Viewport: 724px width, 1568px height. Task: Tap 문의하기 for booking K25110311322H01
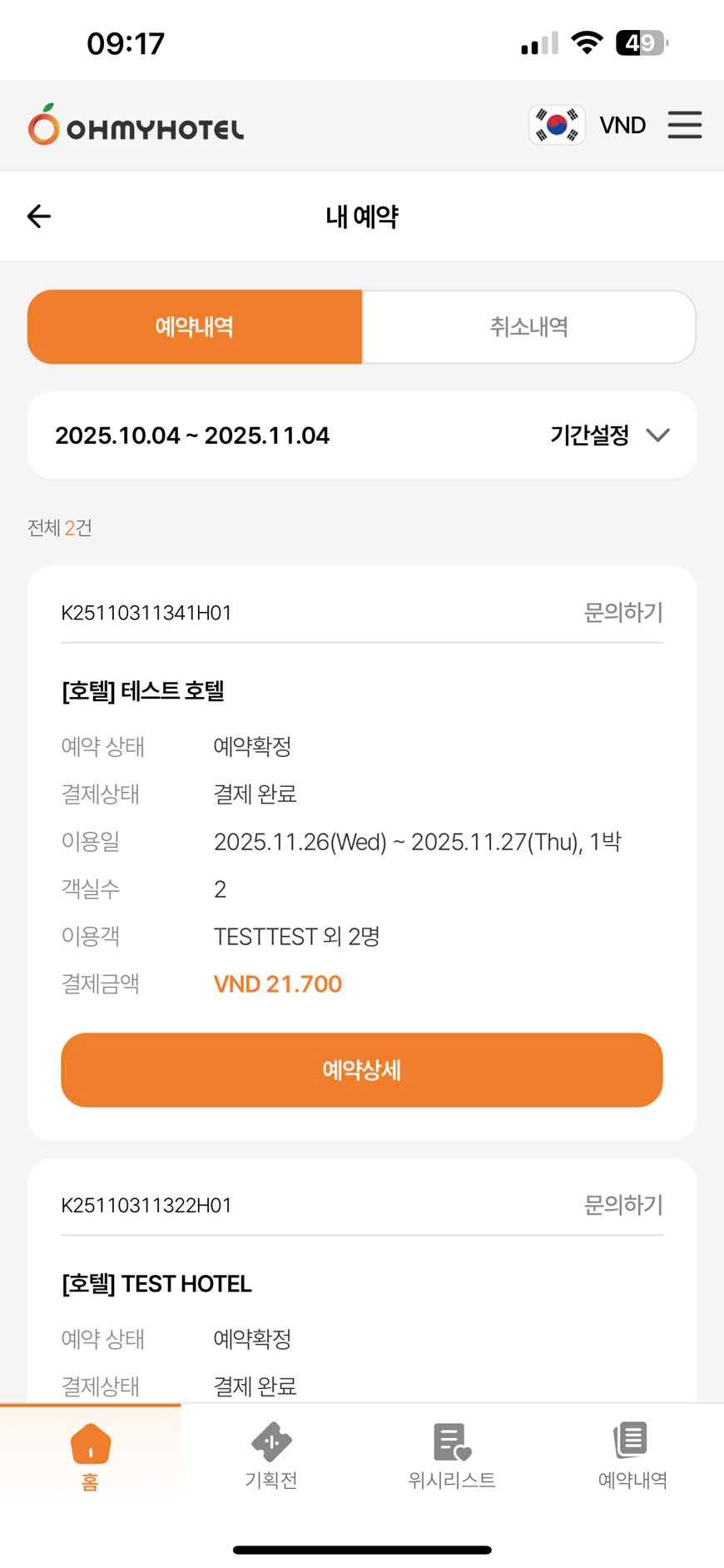click(x=623, y=1205)
